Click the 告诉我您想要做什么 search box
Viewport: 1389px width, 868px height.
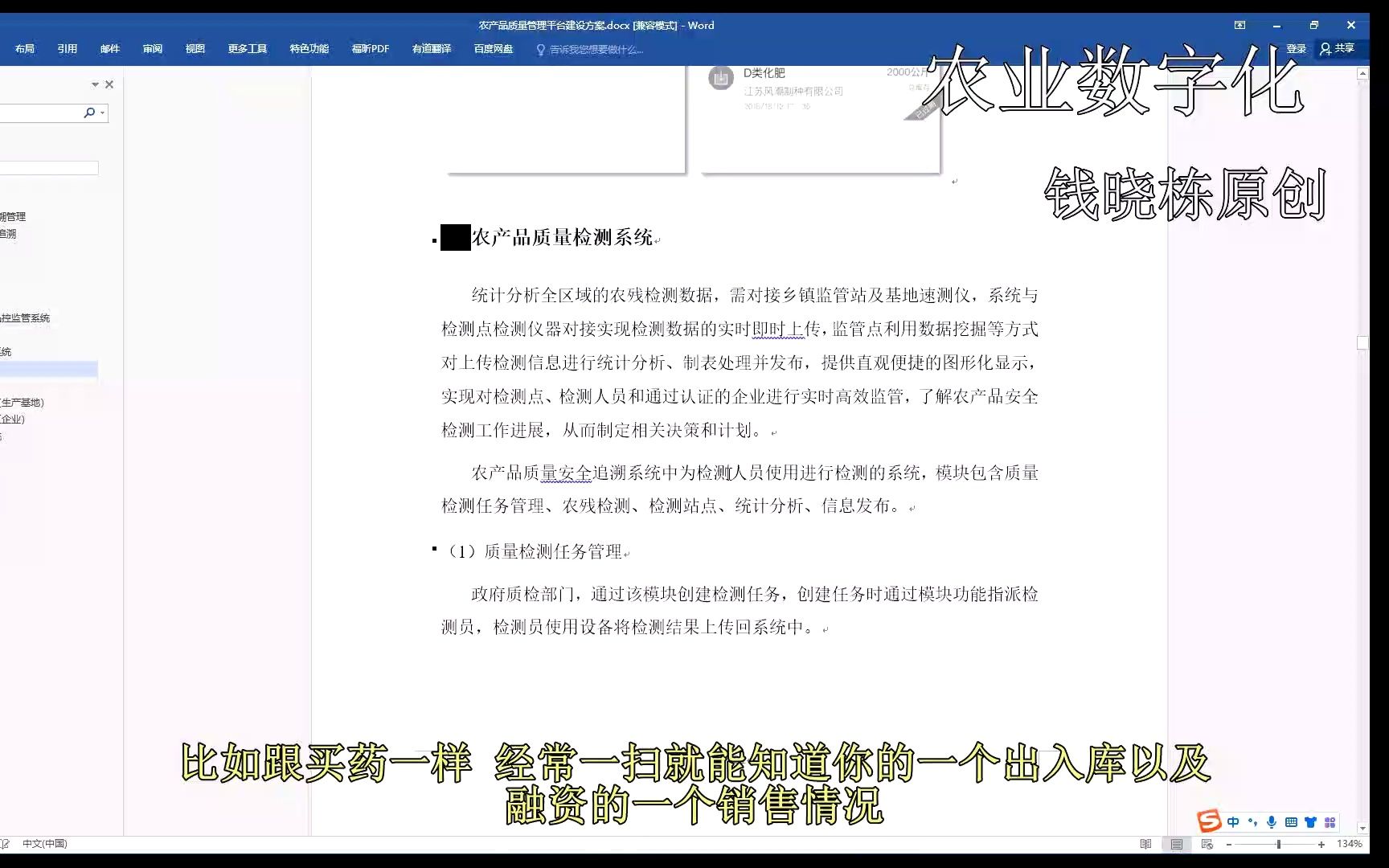tap(589, 50)
